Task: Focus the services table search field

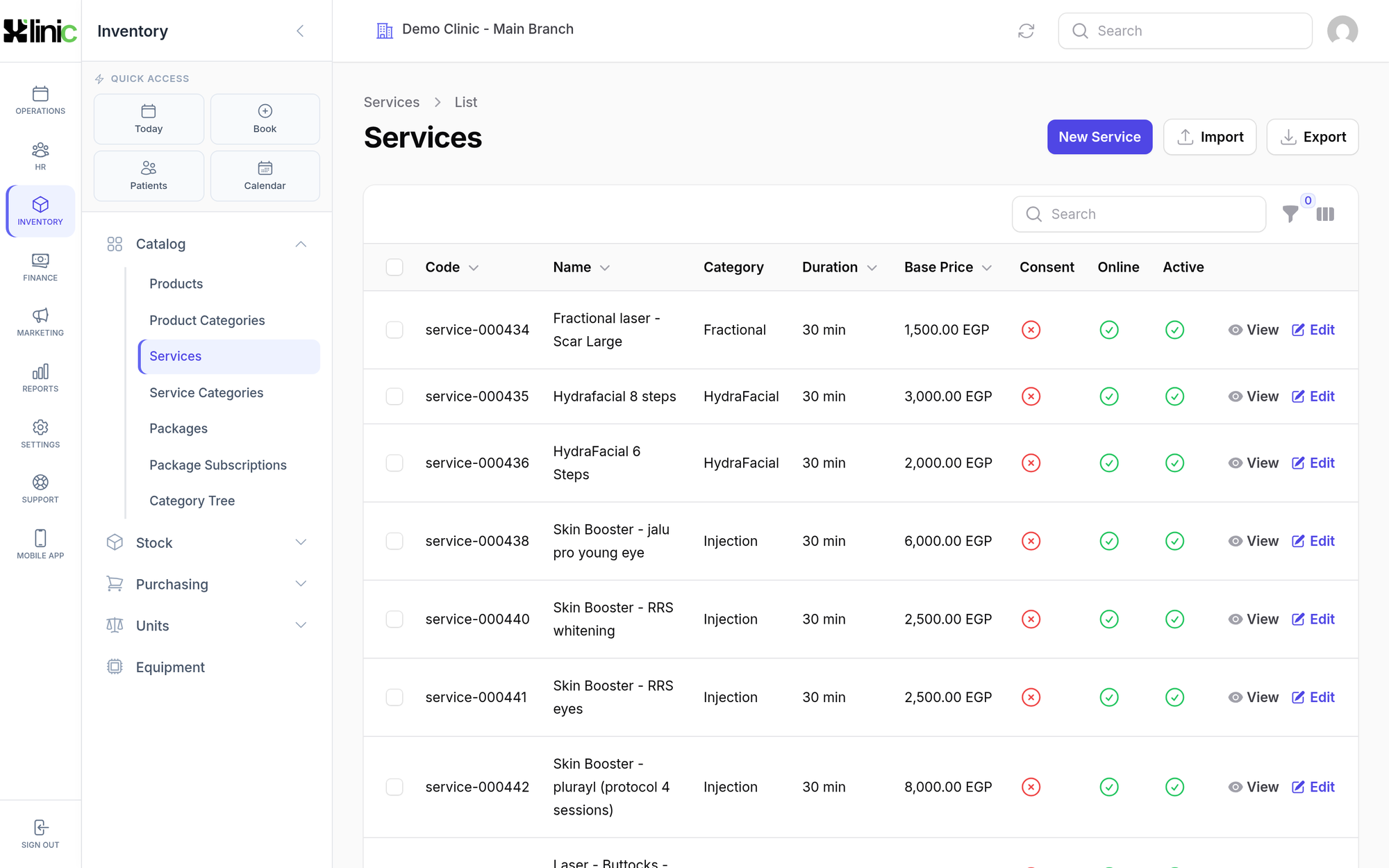Action: coord(1138,214)
